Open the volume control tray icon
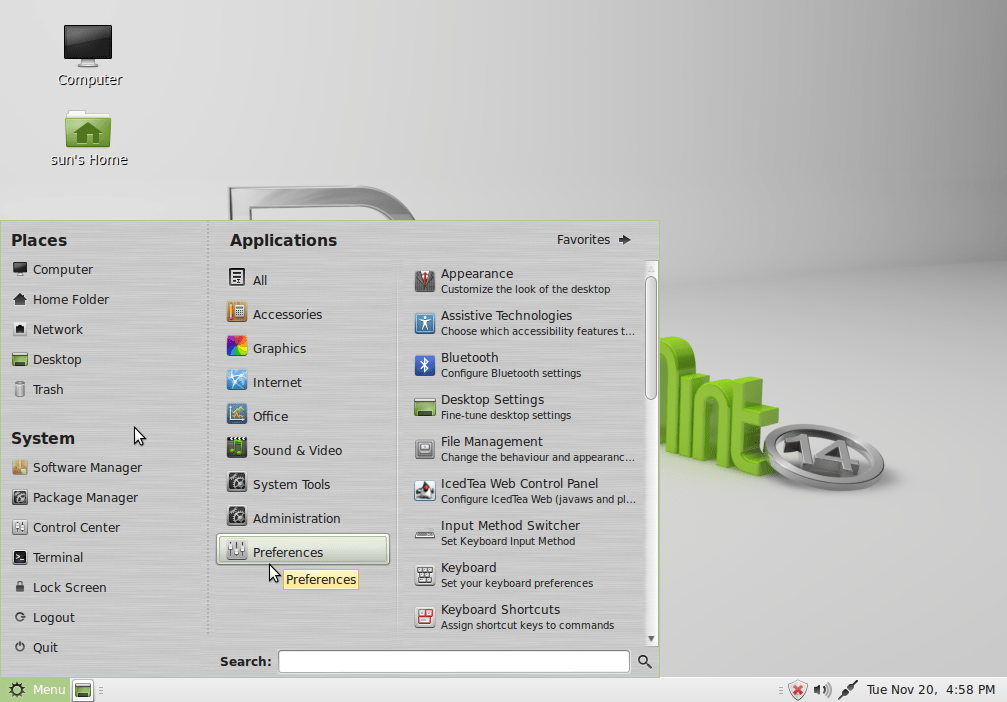Image resolution: width=1007 pixels, height=702 pixels. (x=822, y=690)
